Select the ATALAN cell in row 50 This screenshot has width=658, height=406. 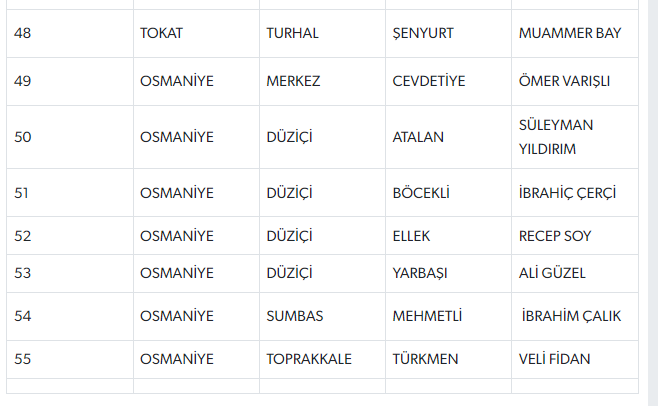448,137
